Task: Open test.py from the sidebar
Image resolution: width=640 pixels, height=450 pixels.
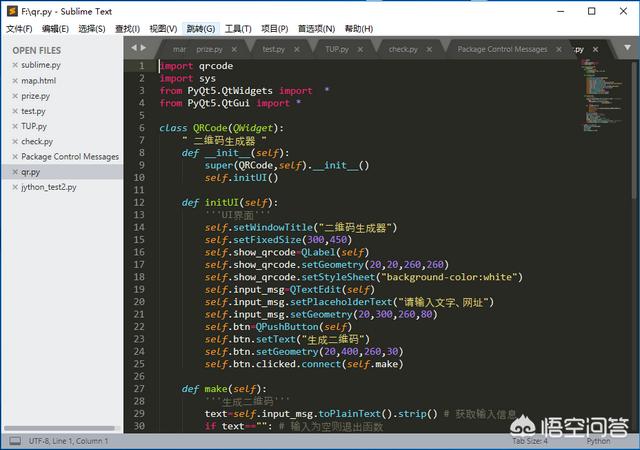Action: point(33,111)
